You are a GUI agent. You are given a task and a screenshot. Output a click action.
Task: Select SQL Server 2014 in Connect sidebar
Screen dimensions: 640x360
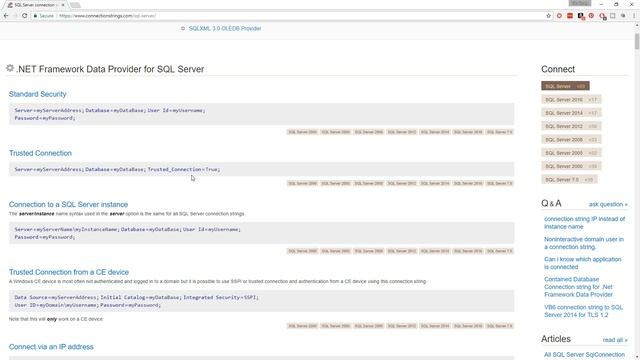571,113
